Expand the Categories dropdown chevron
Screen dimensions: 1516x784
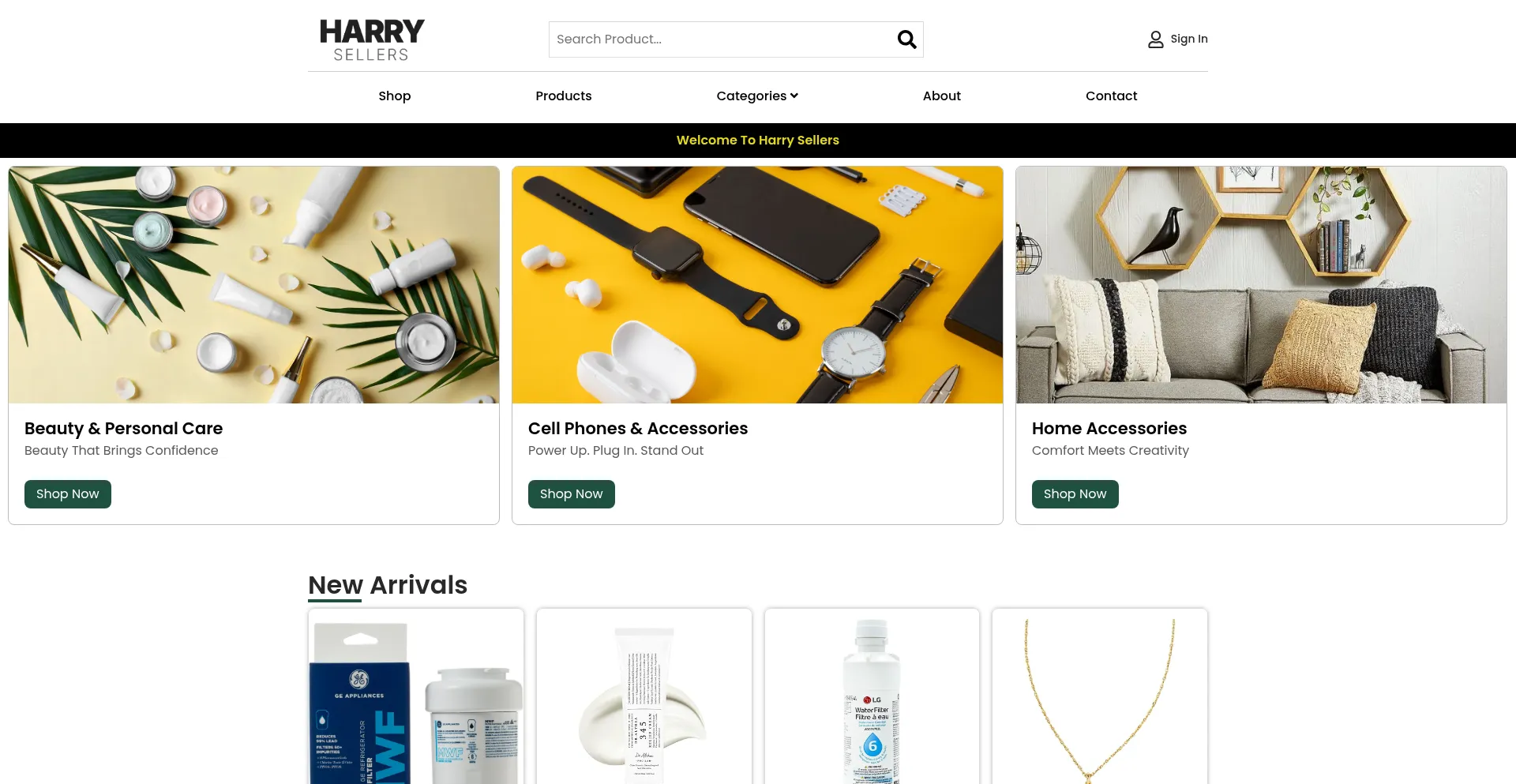tap(794, 96)
